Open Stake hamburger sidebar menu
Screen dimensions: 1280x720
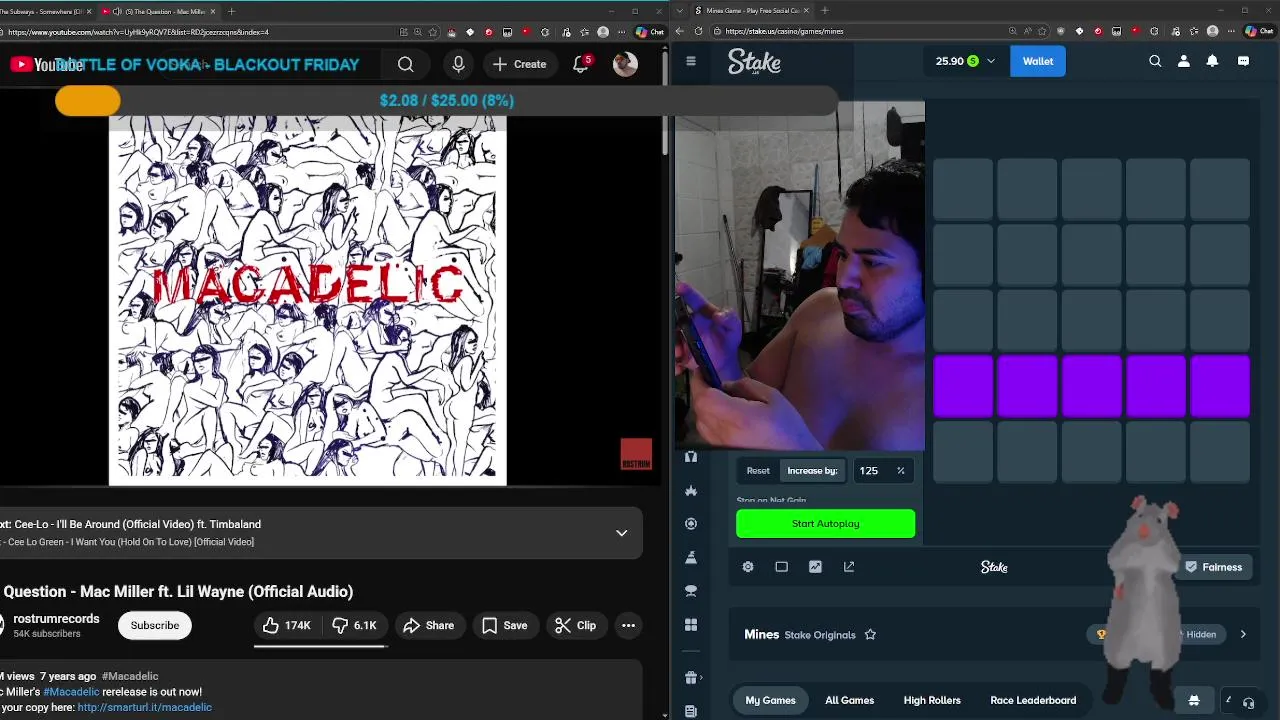point(690,61)
